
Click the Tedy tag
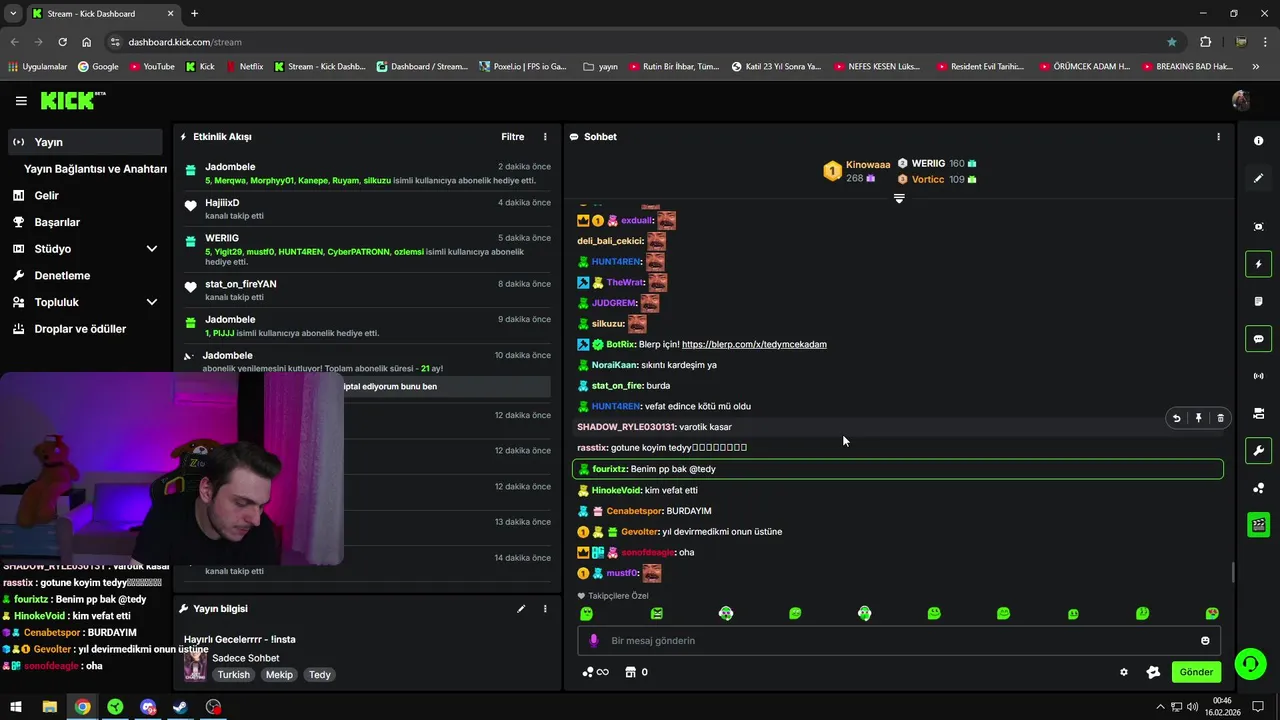pos(319,675)
